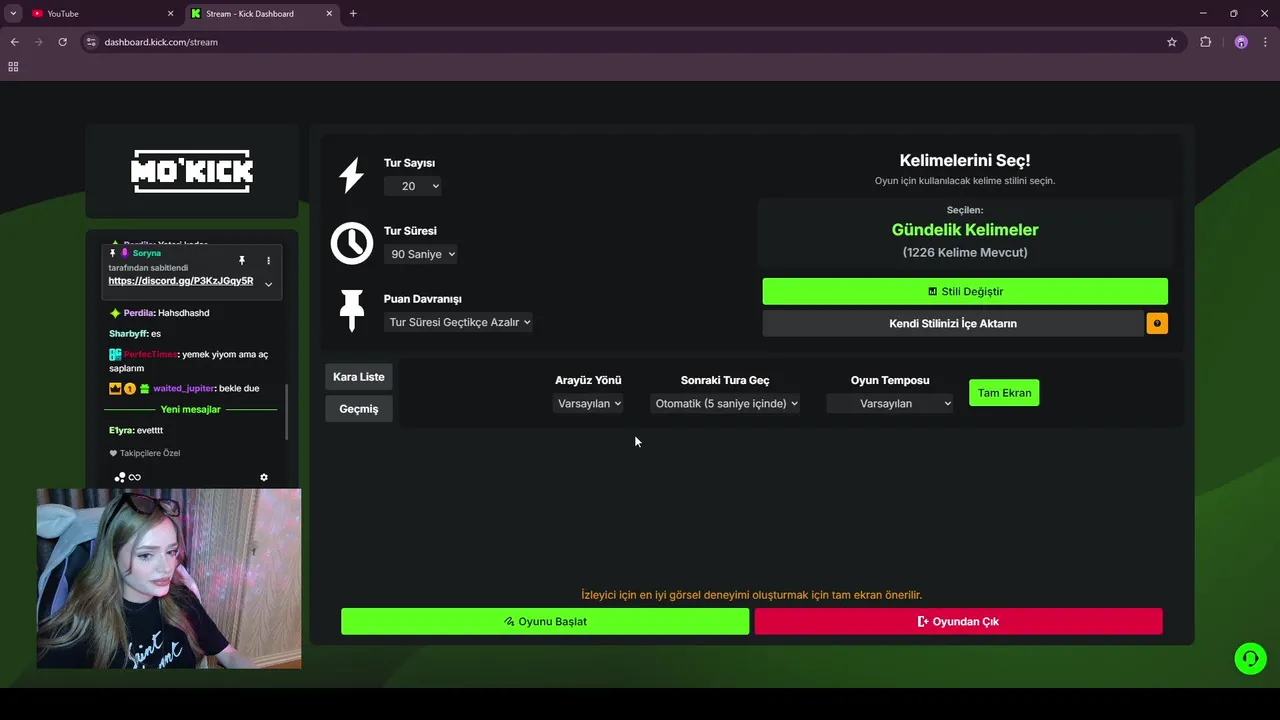The height and width of the screenshot is (720, 1280).
Task: Click Stili Değiştir button
Action: (x=965, y=291)
